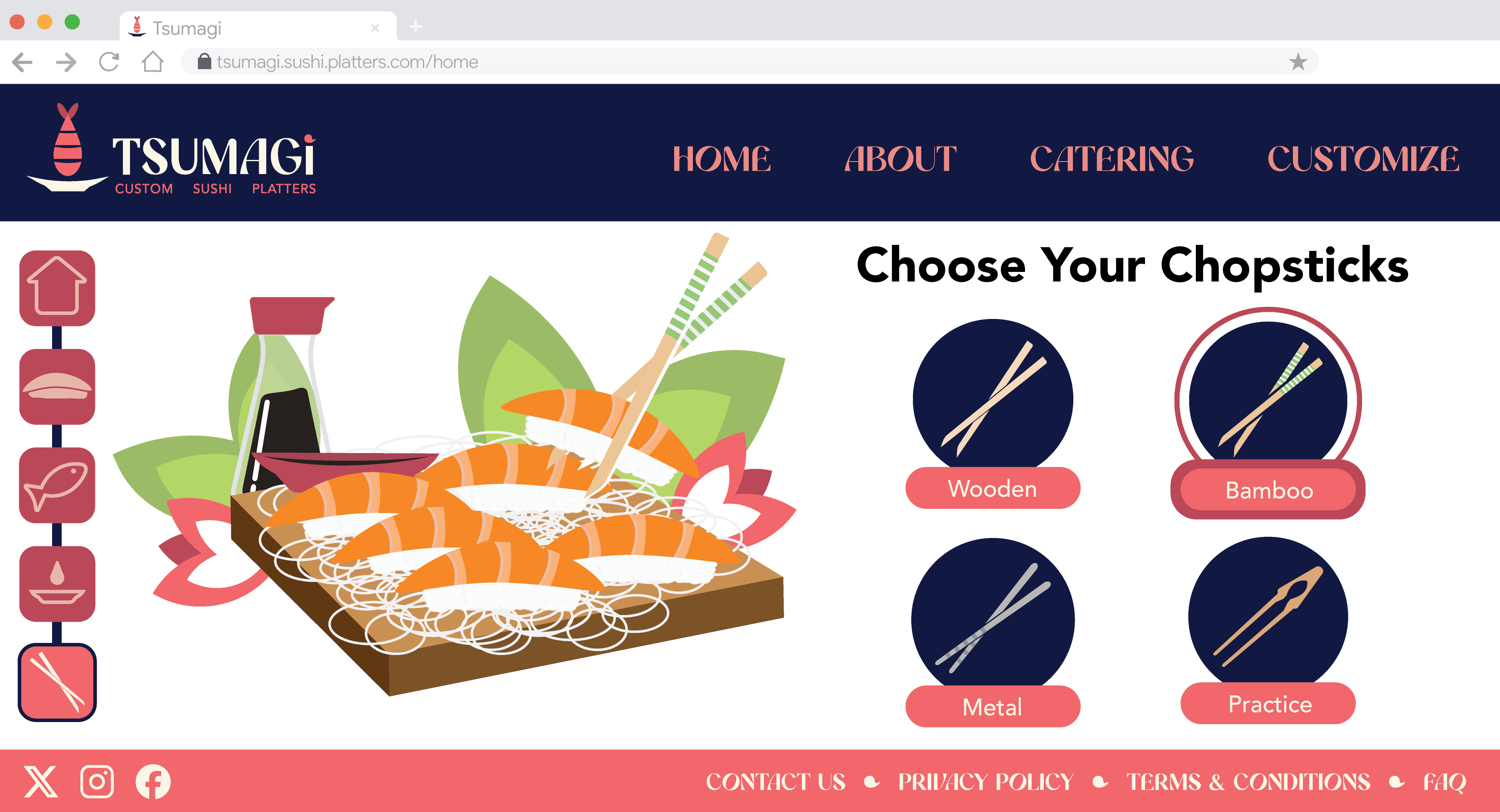Select the soy sauce dish step icon
1500x812 pixels.
(57, 583)
